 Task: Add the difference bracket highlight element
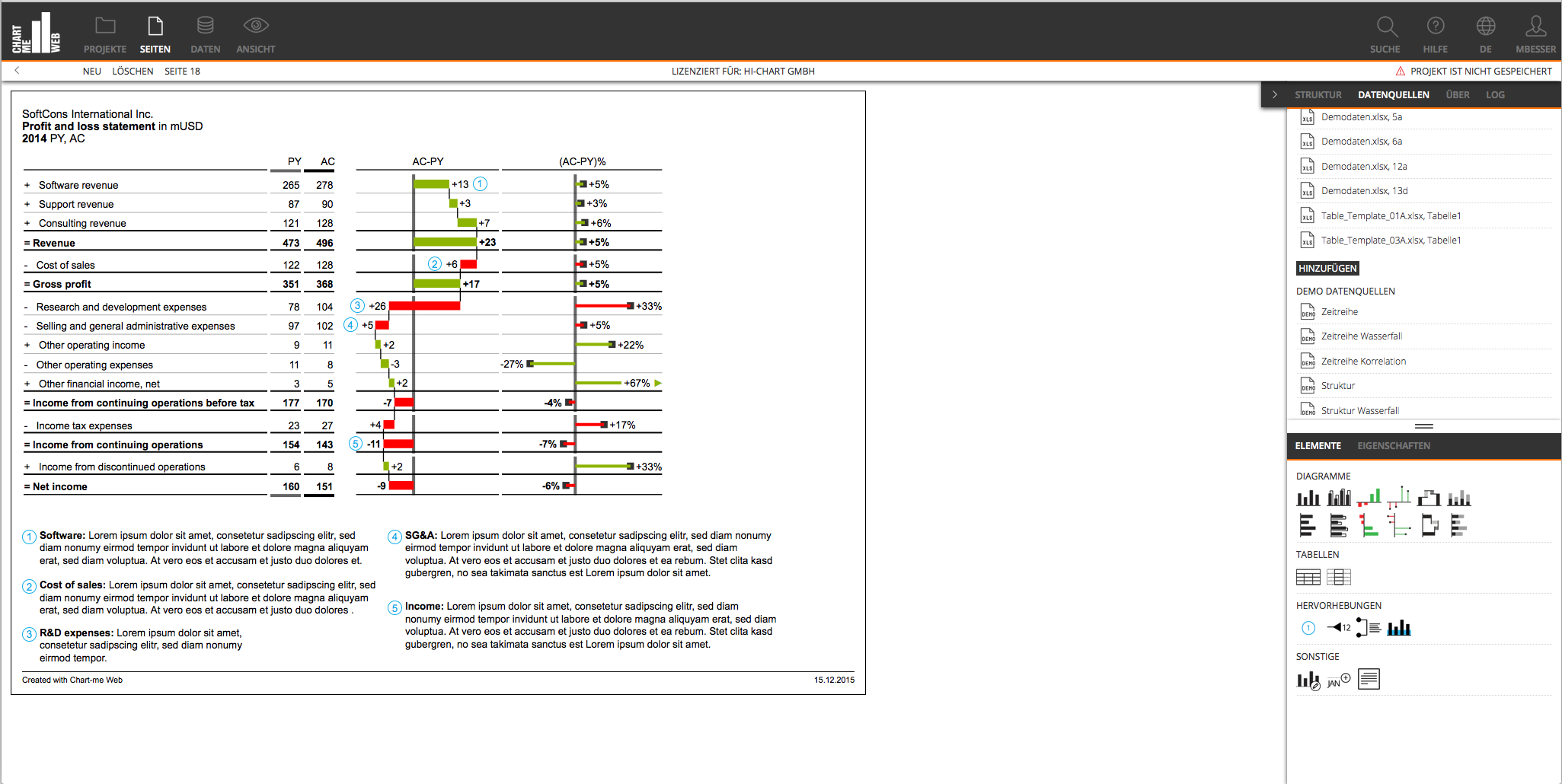[1369, 628]
